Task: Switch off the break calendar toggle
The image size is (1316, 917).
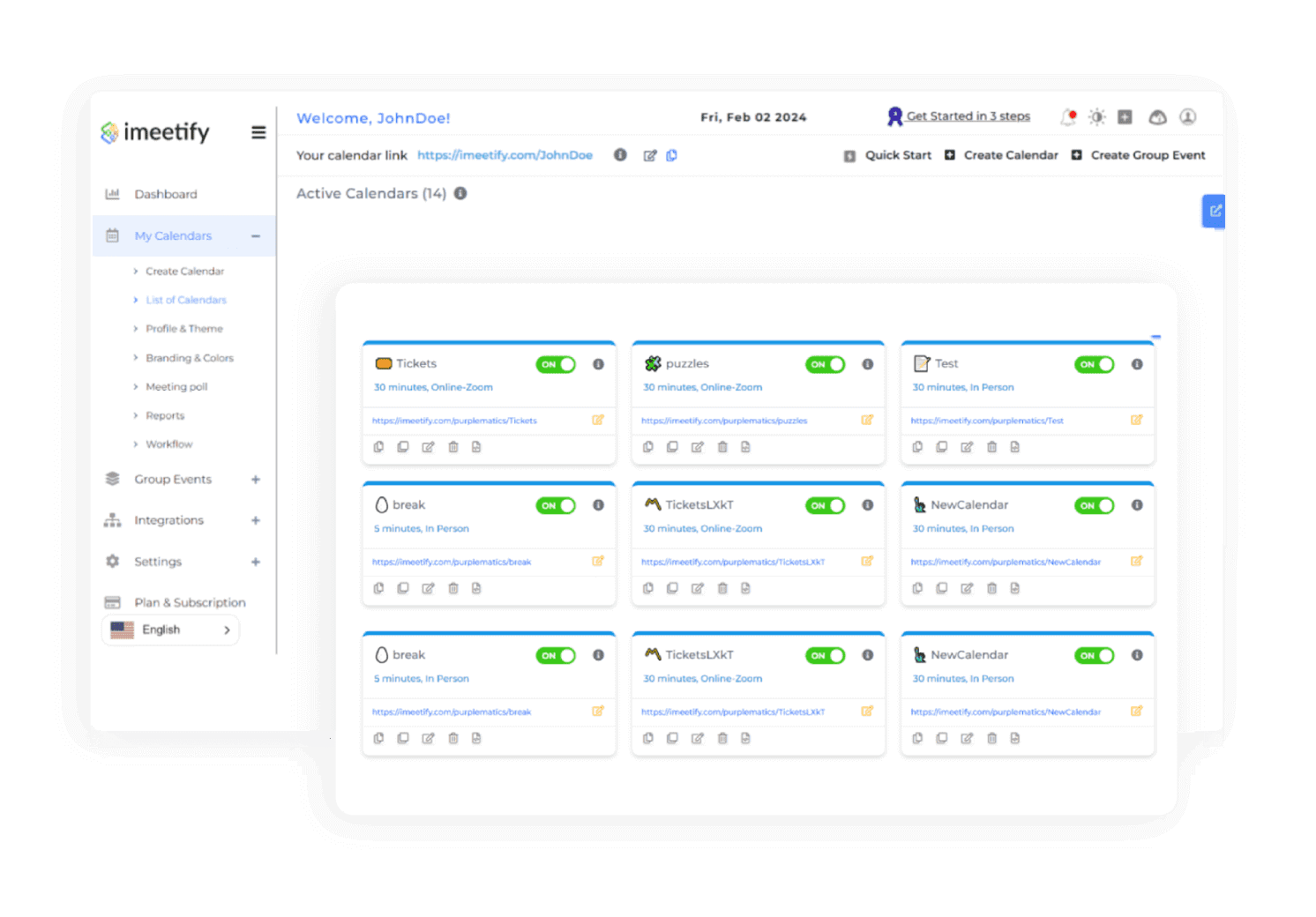Action: (x=556, y=505)
